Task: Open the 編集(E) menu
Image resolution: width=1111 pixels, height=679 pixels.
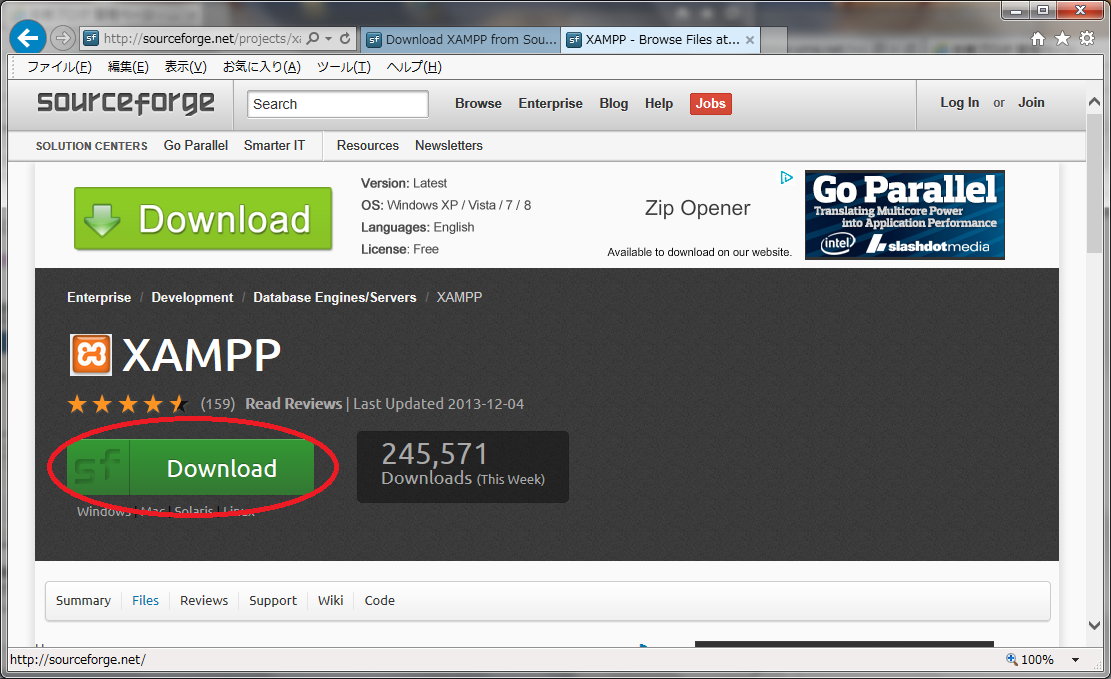Action: pyautogui.click(x=128, y=67)
